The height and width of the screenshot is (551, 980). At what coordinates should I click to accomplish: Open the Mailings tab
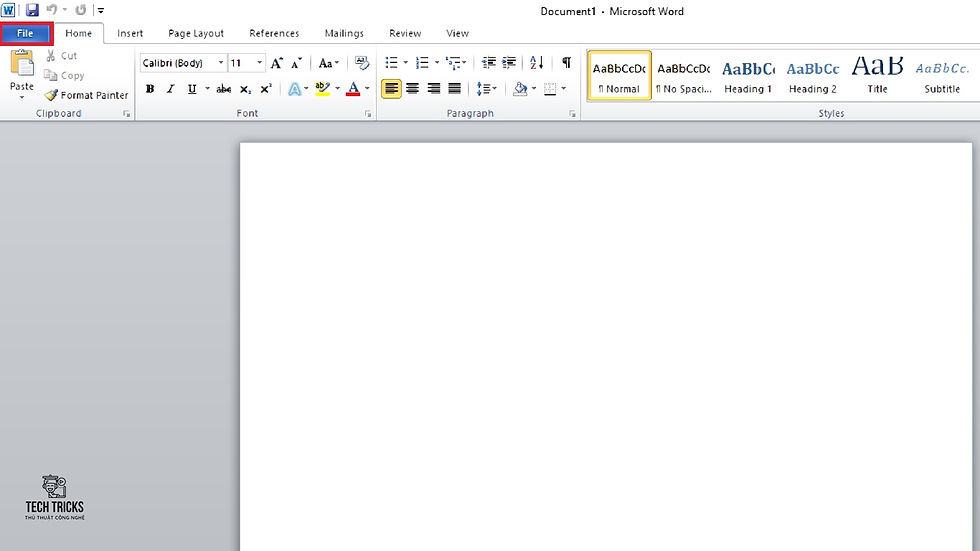(x=344, y=34)
